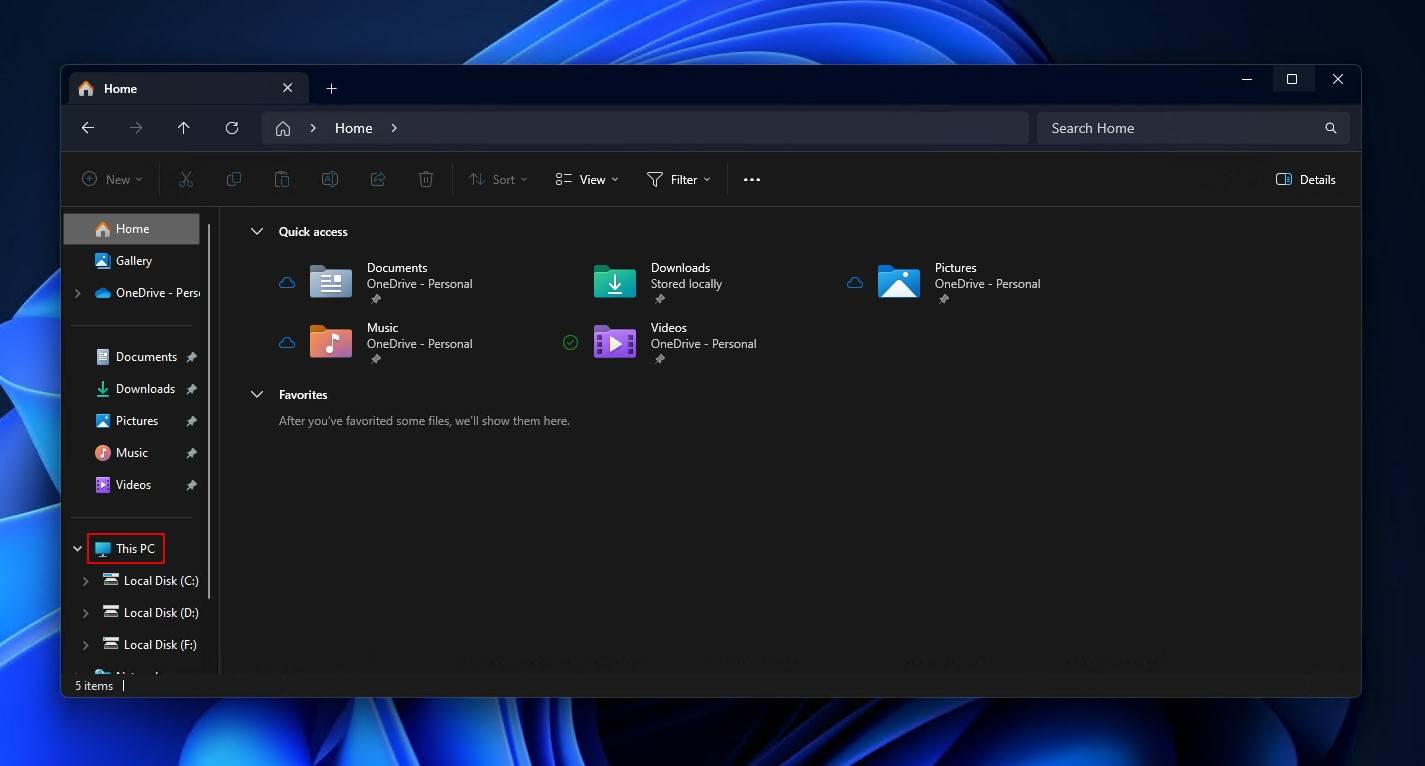Screen dimensions: 1425x766
Task: Click Music folder icon in Quick access
Action: coord(331,342)
